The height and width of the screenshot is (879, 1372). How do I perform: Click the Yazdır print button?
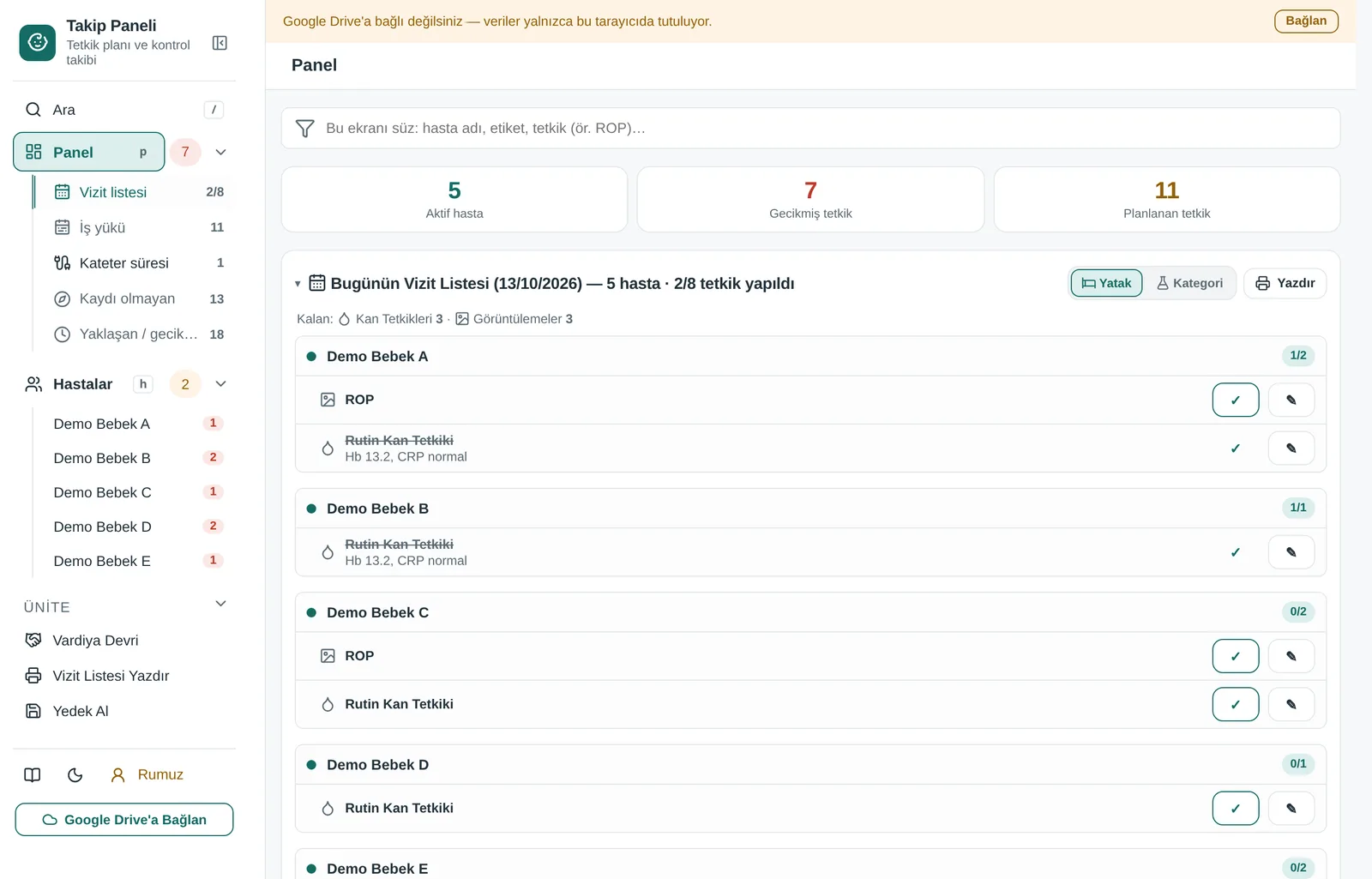tap(1285, 283)
